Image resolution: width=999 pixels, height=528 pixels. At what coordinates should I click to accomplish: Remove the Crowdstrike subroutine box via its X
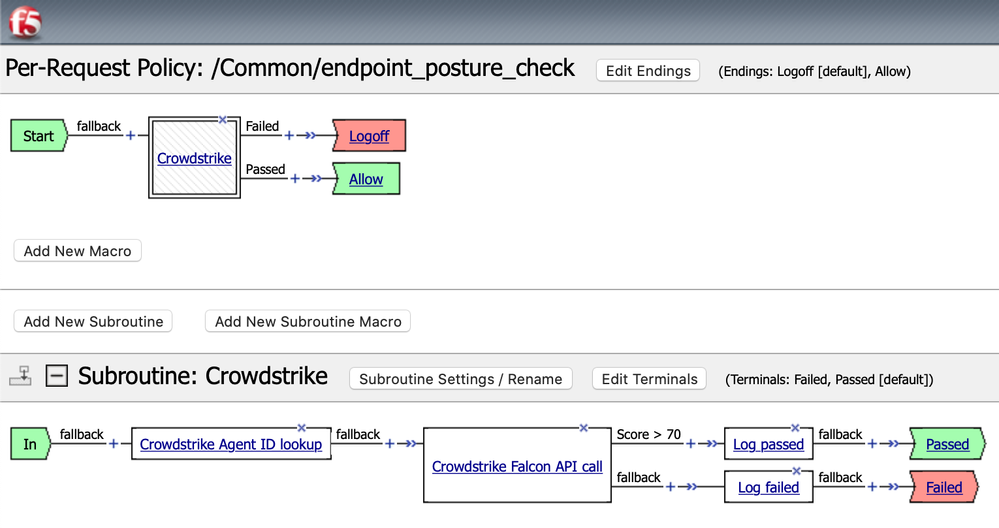pyautogui.click(x=223, y=119)
